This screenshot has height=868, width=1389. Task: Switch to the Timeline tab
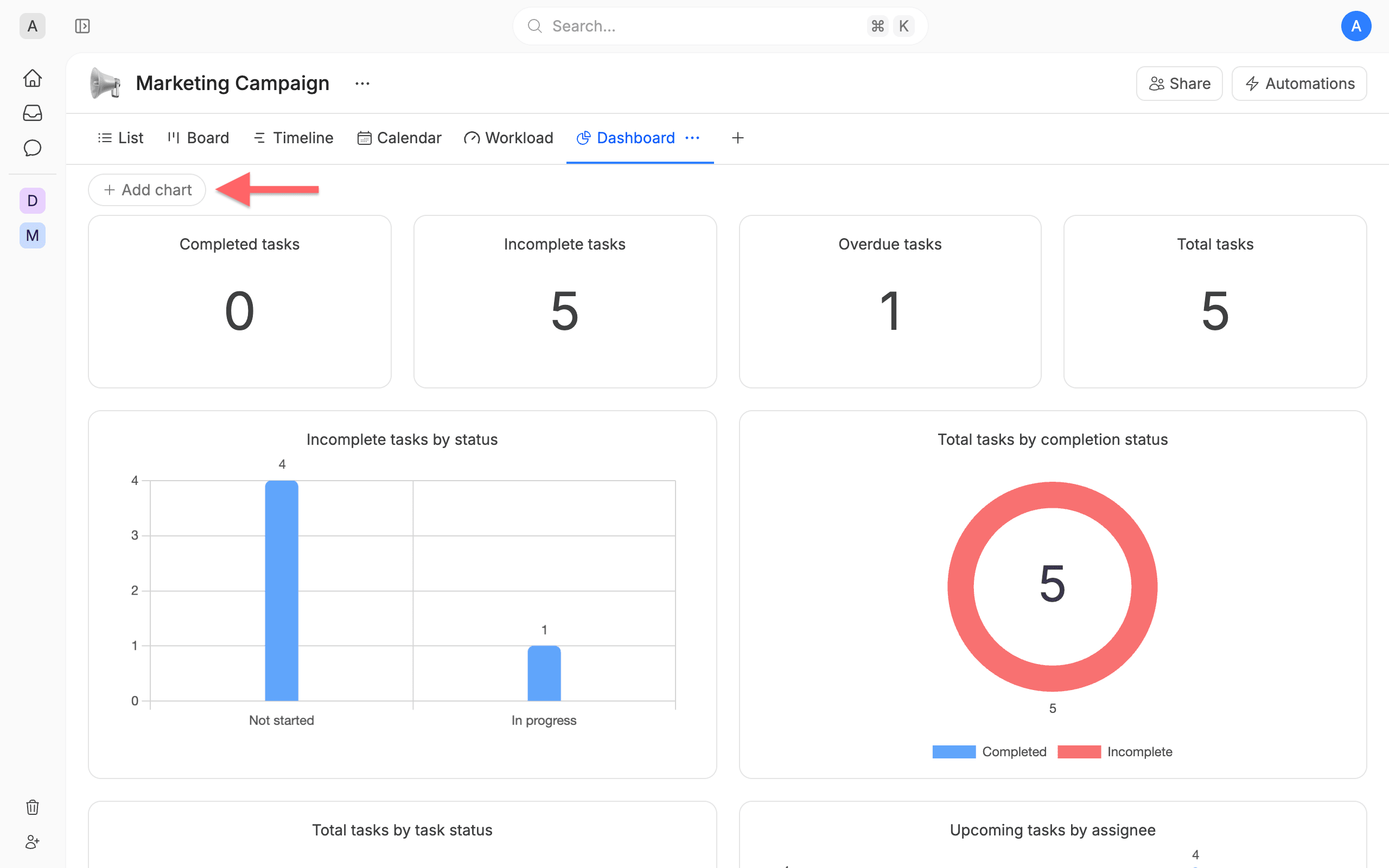coord(294,138)
